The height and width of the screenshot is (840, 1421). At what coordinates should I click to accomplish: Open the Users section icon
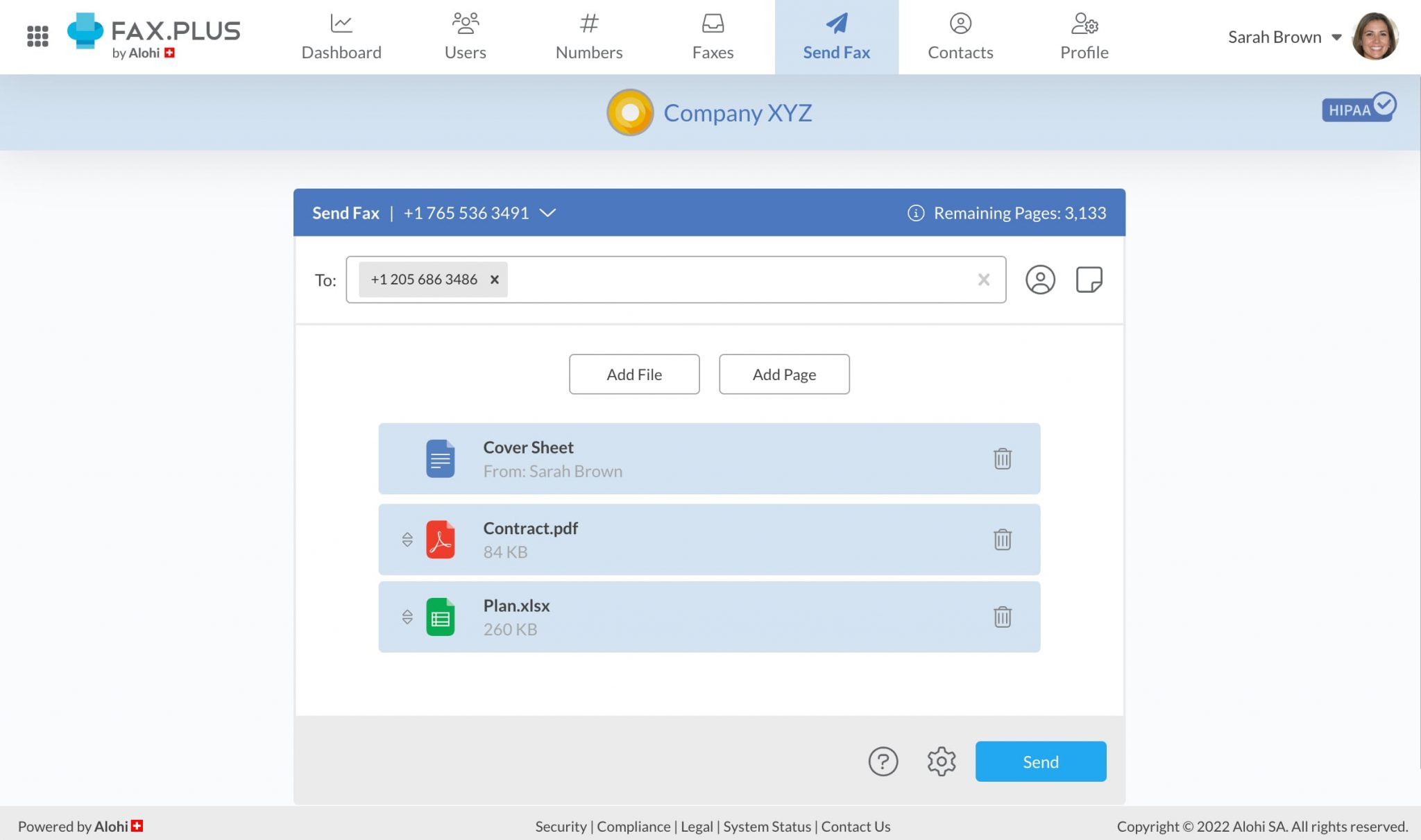click(464, 23)
